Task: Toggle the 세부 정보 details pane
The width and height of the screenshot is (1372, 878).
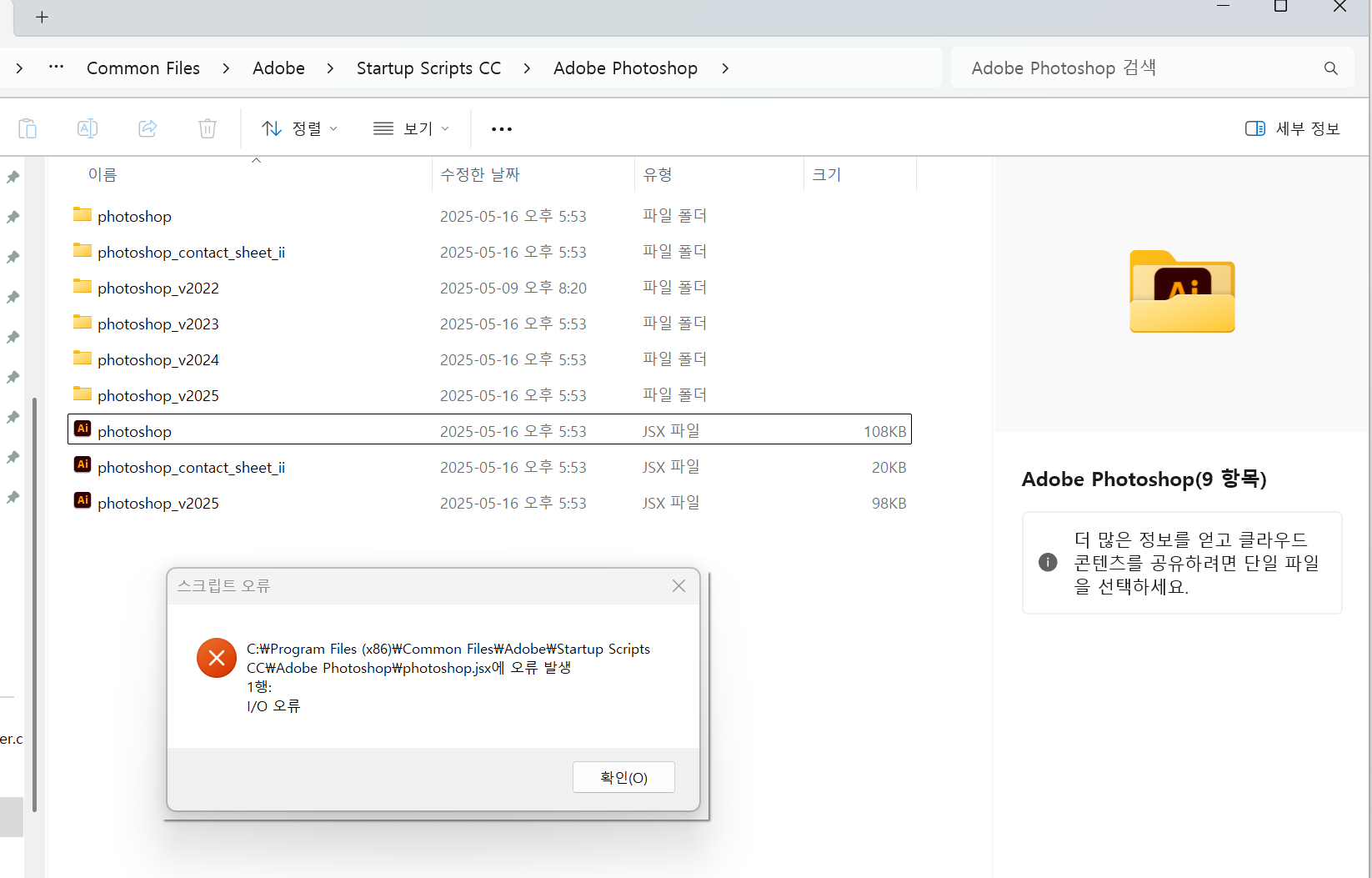Action: tap(1292, 128)
